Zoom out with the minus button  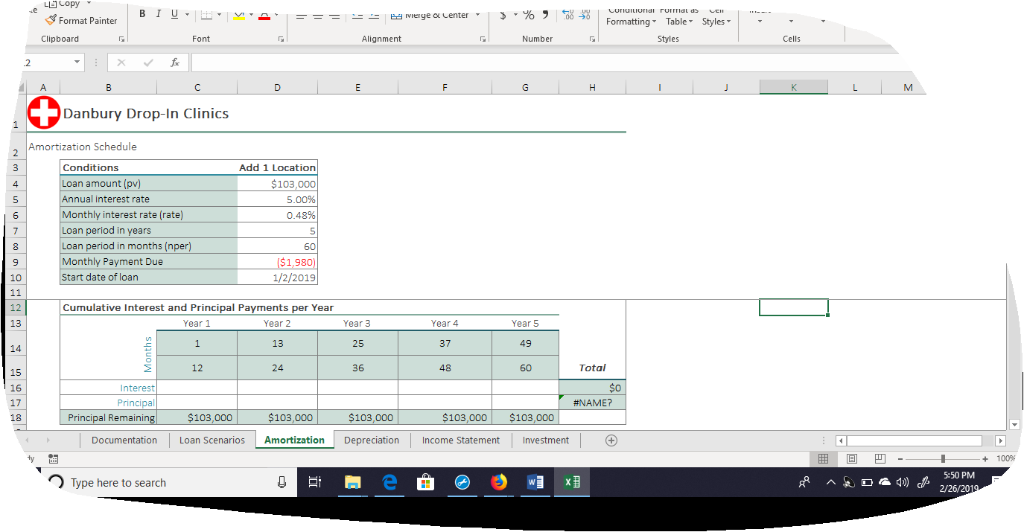[900, 459]
